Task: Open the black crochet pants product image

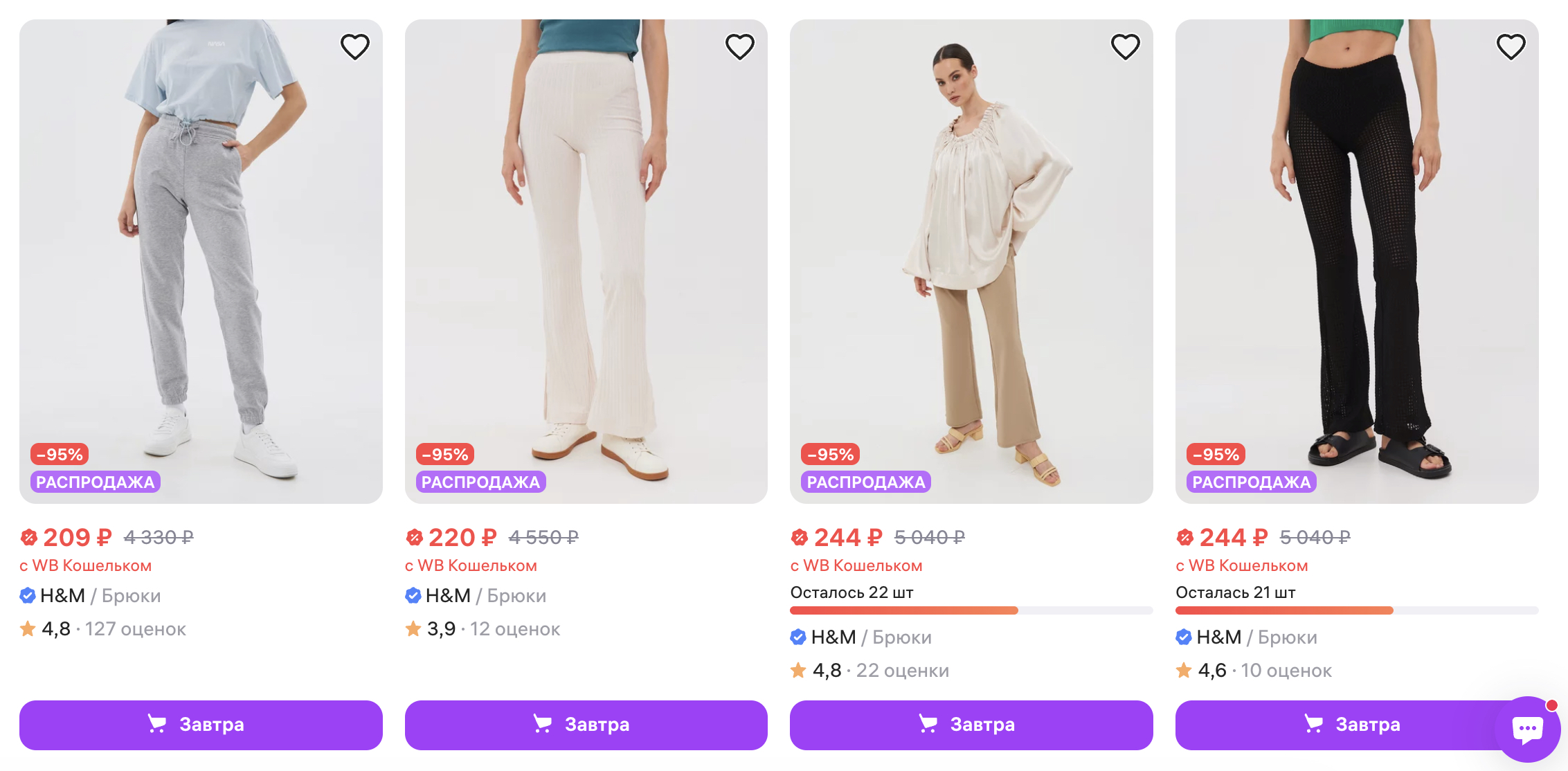Action: (1357, 242)
